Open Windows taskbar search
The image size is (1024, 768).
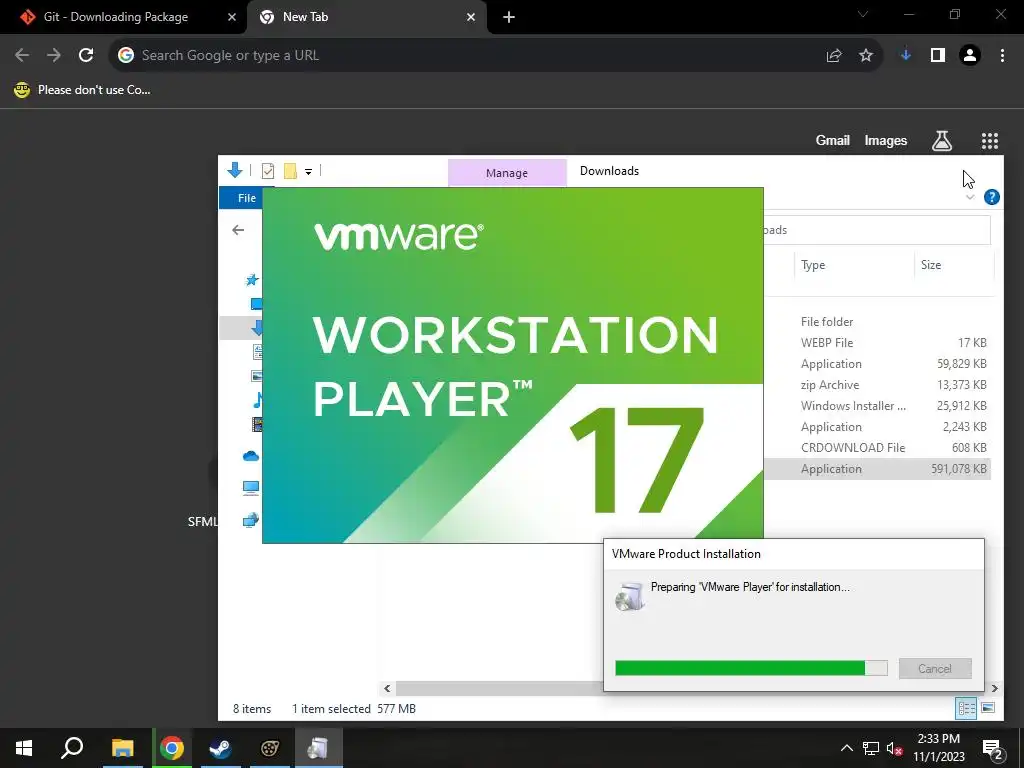pos(72,748)
